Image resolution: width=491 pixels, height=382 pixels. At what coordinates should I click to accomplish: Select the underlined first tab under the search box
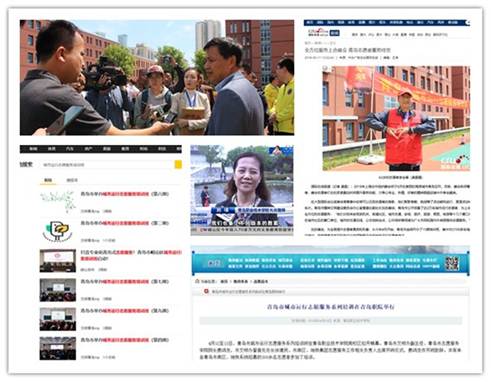click(x=48, y=180)
